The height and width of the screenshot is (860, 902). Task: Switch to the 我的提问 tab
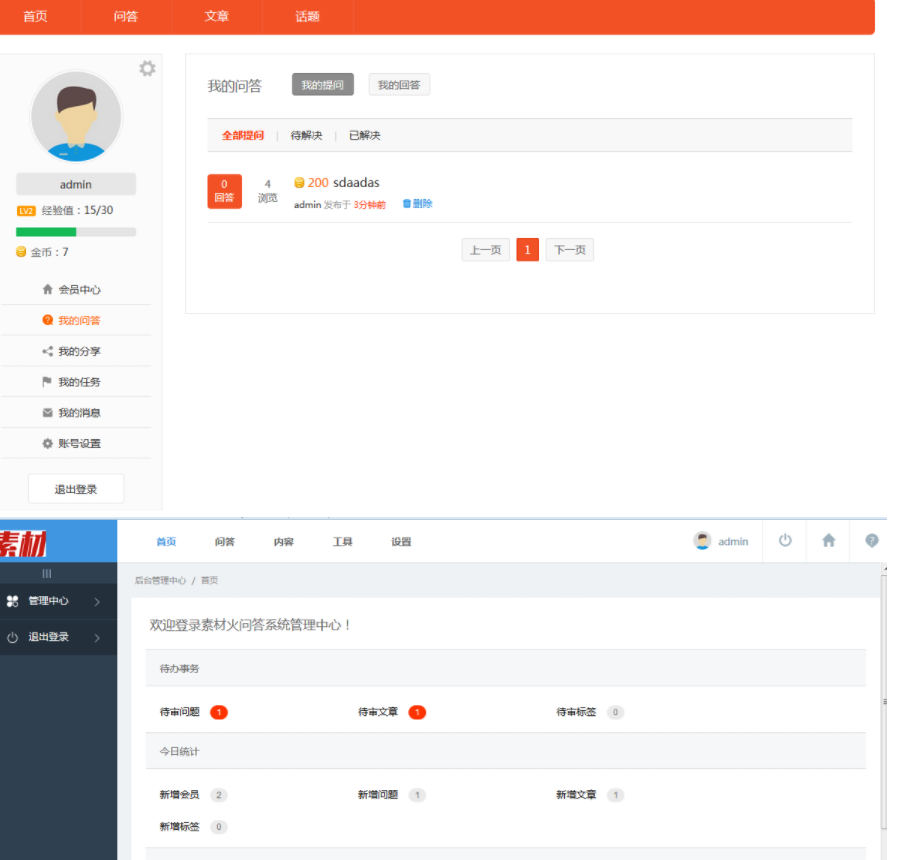[323, 85]
